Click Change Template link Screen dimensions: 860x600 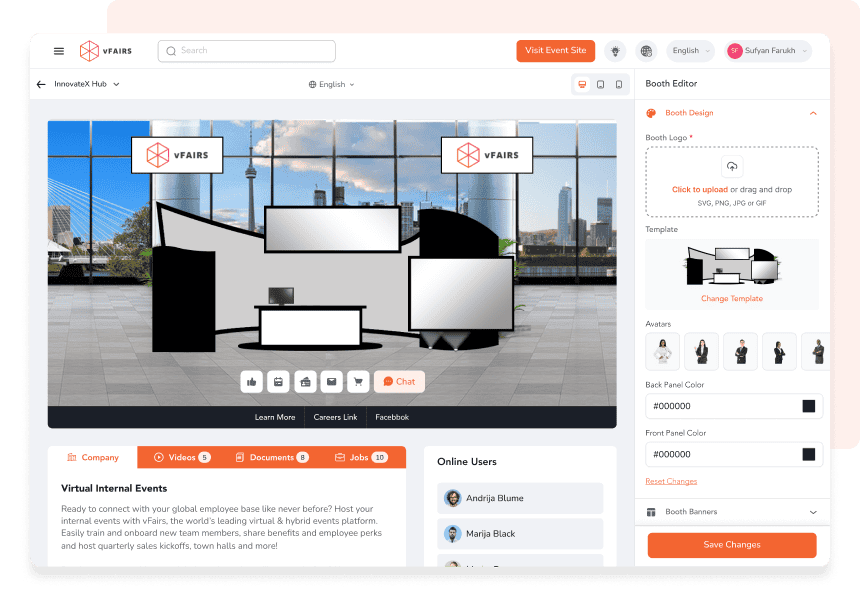coord(732,298)
